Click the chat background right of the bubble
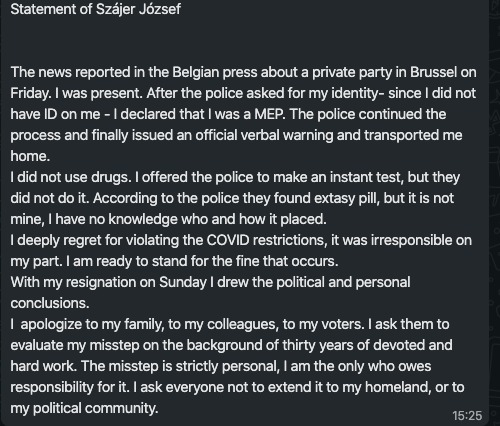 [495, 213]
